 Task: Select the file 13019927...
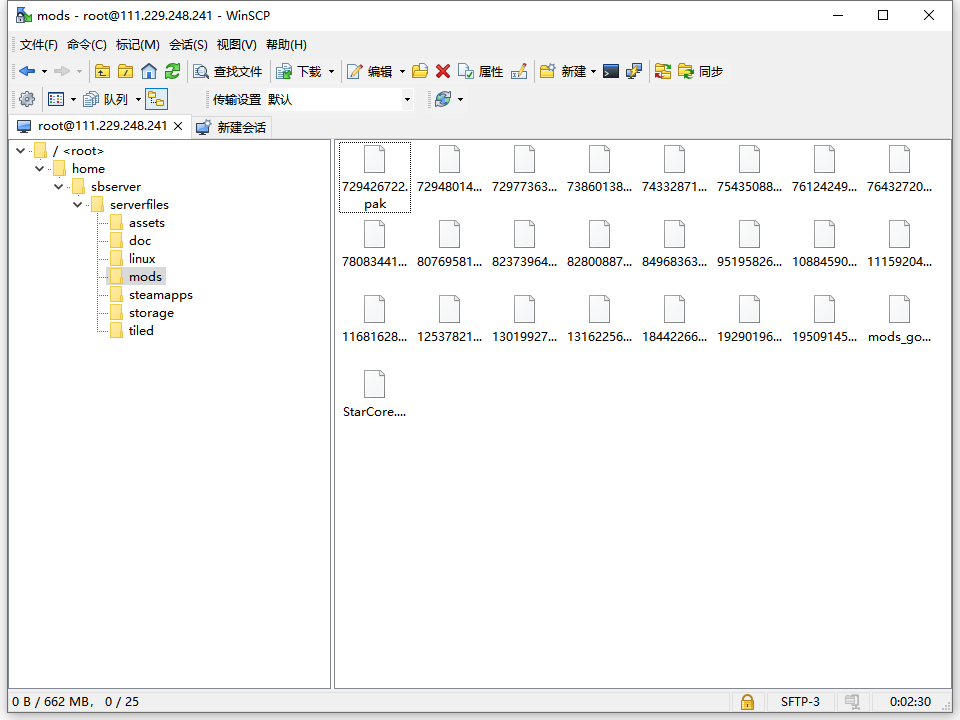(525, 320)
